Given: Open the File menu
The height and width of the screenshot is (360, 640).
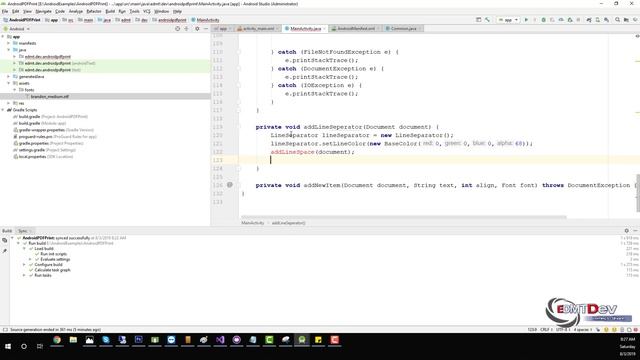Looking at the screenshot, I should click(5, 11).
